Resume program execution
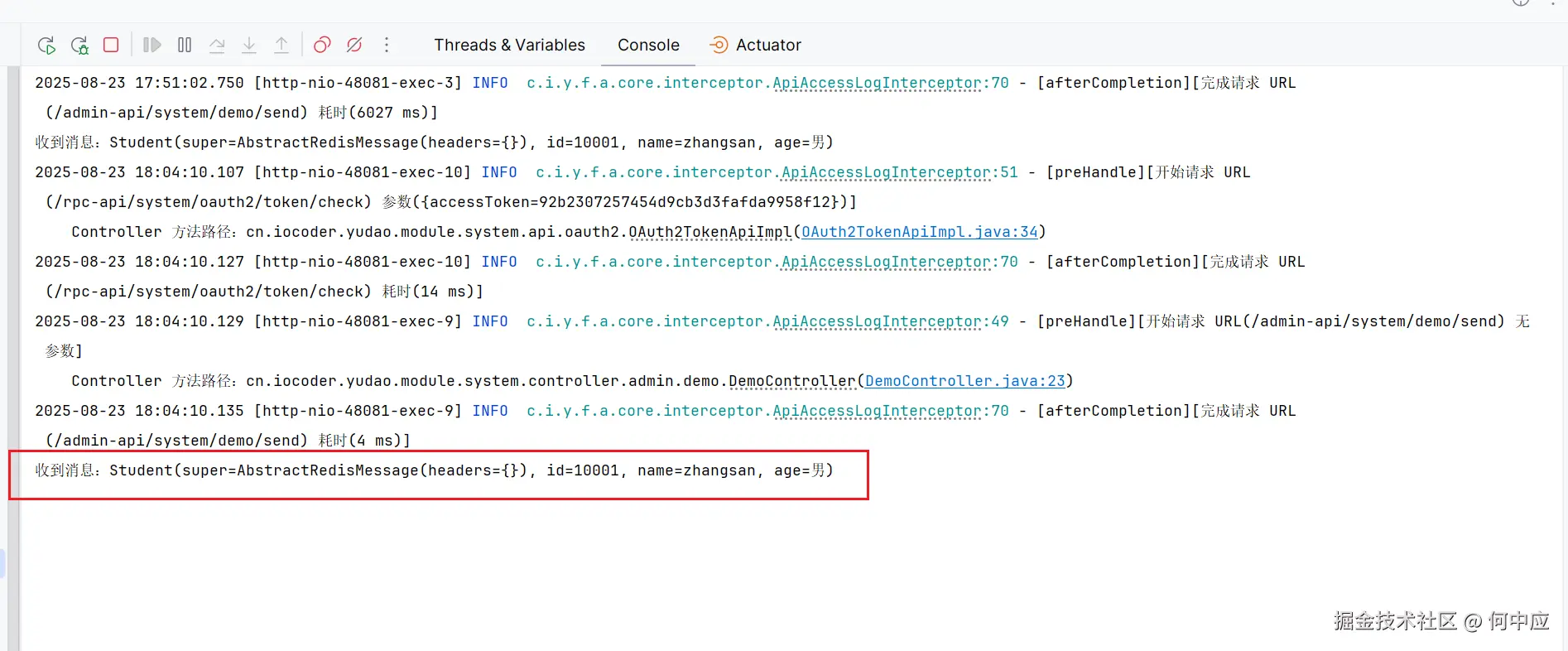 pyautogui.click(x=152, y=45)
